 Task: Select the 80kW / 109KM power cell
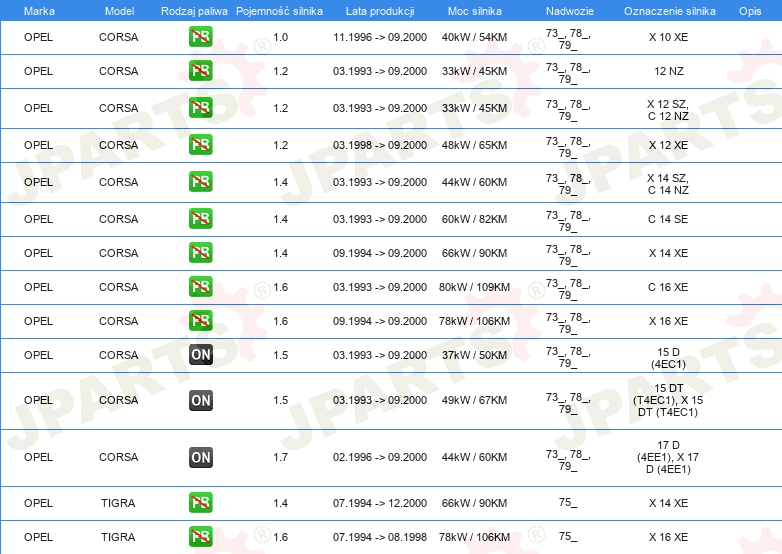coord(474,287)
